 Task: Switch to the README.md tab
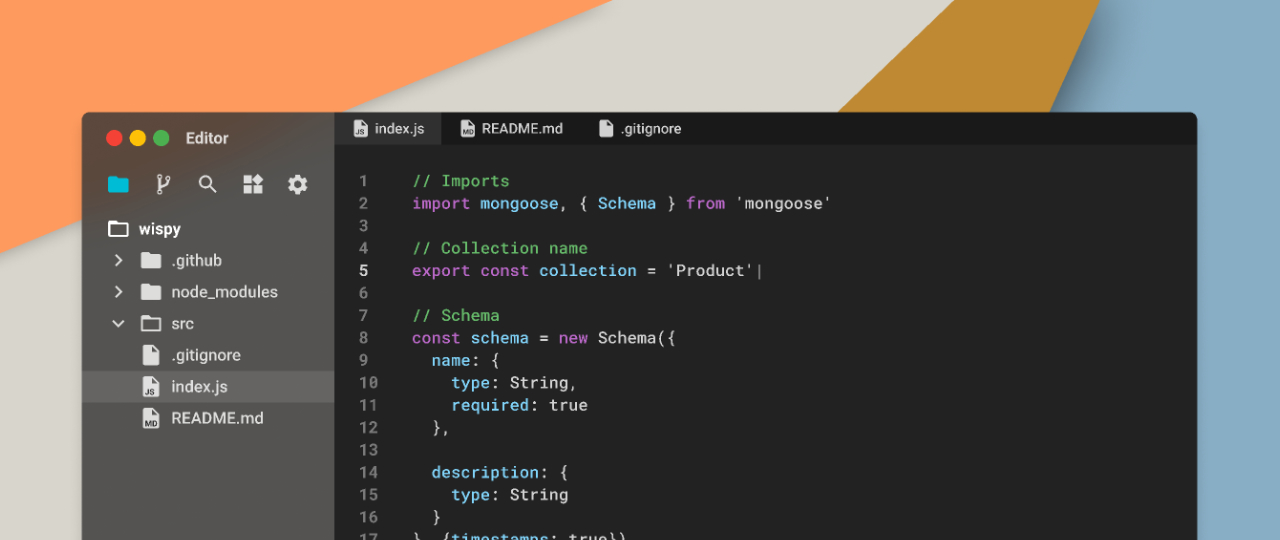point(511,129)
